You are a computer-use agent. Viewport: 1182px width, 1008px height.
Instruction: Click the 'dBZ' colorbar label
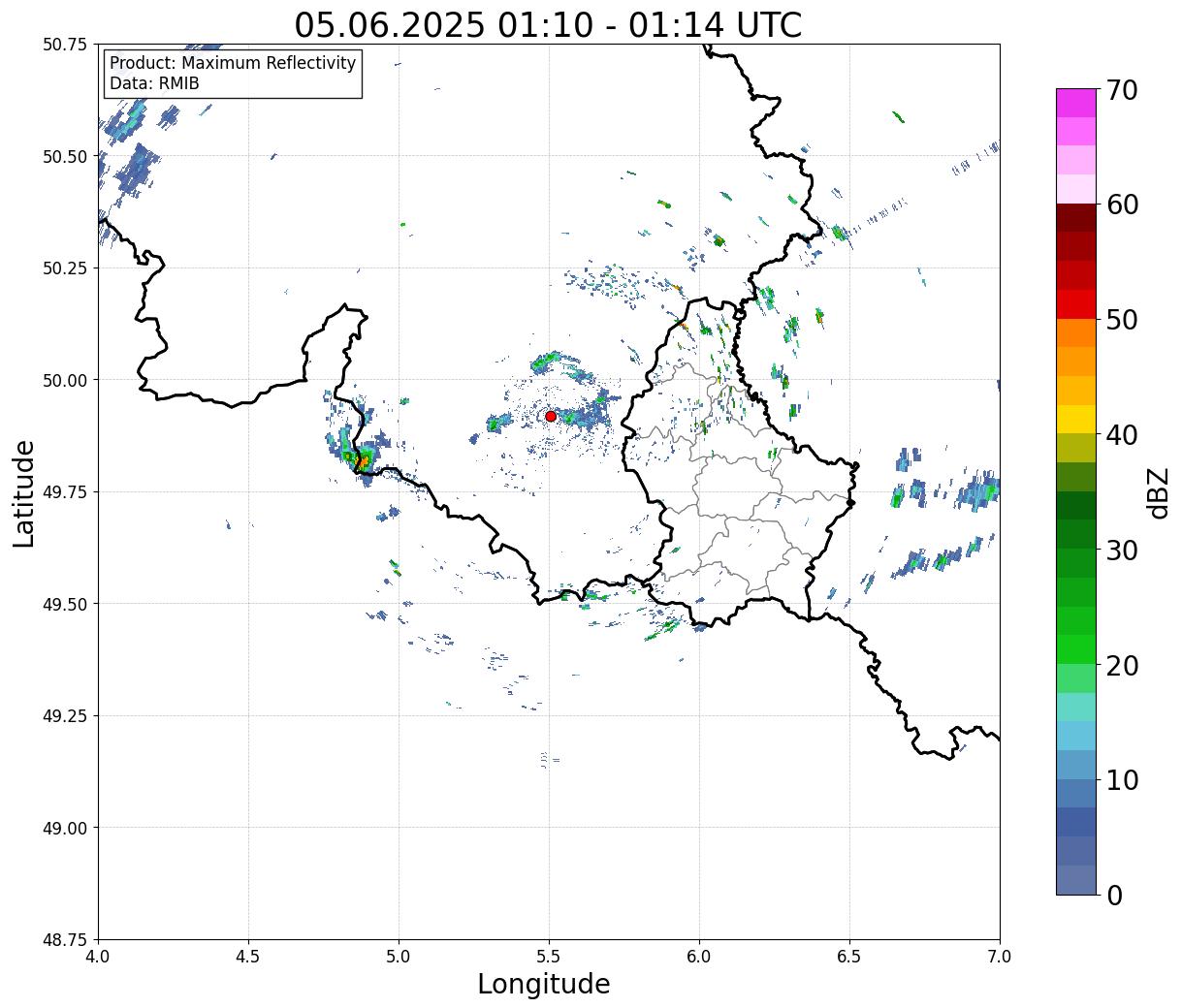[1159, 492]
